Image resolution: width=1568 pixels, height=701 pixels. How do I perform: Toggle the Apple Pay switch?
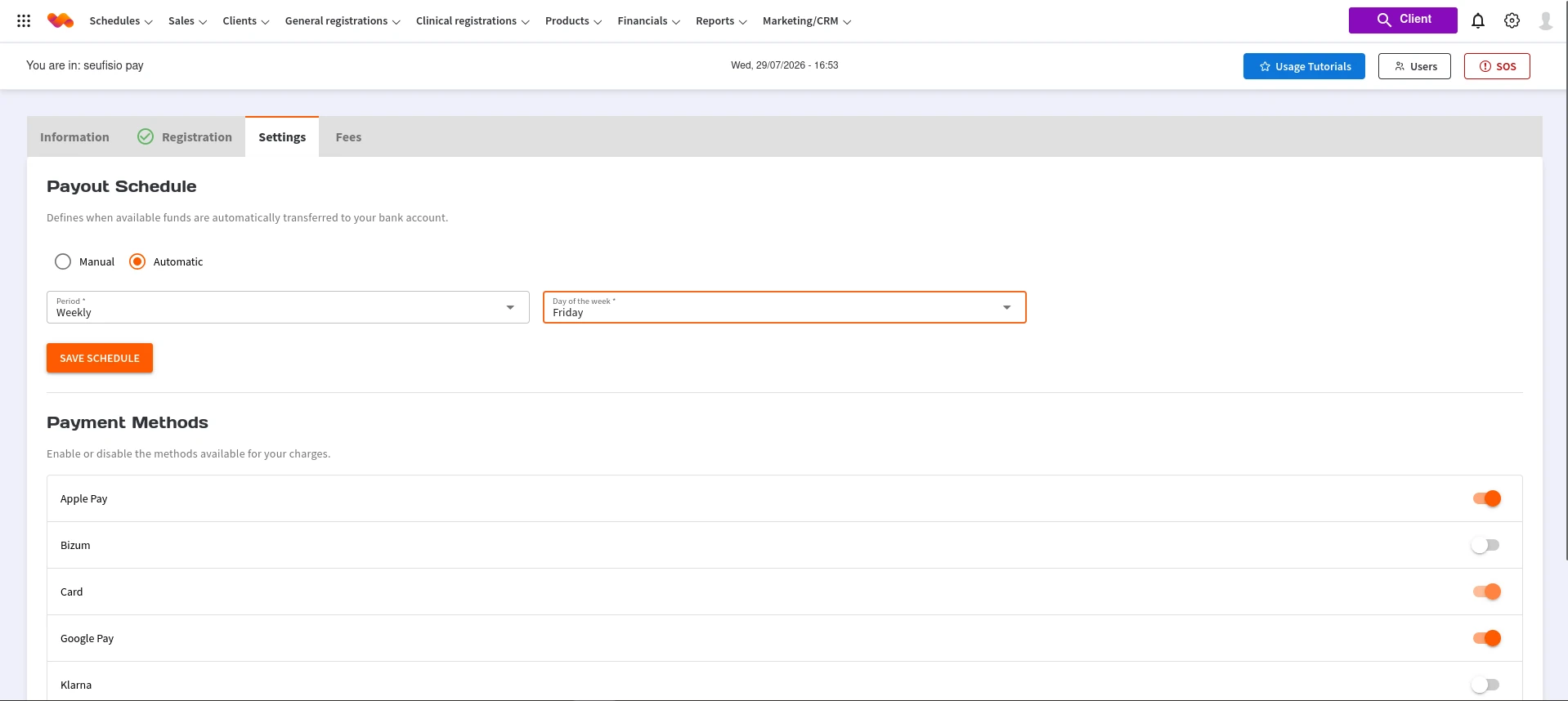[1486, 498]
